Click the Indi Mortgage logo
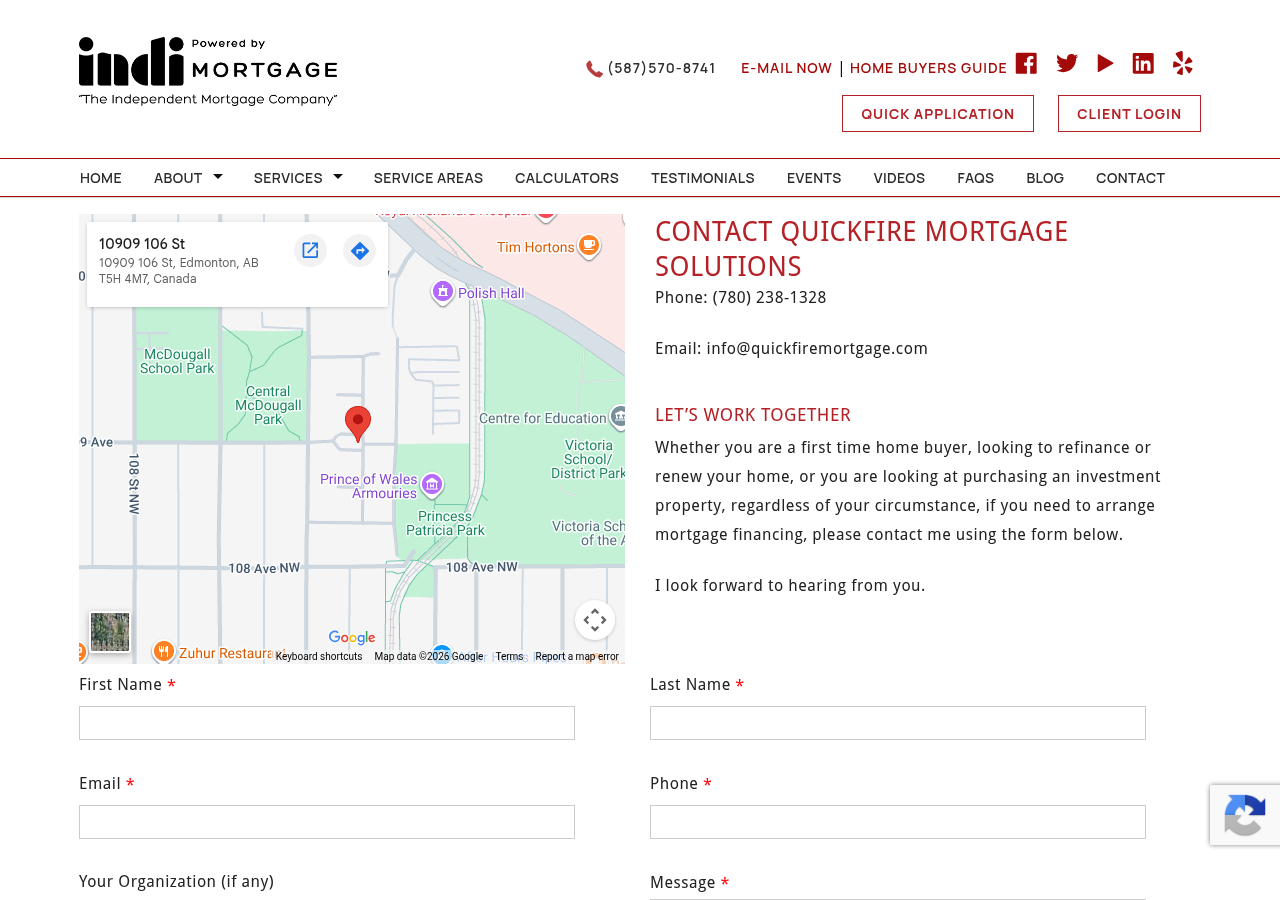The image size is (1280, 900). pyautogui.click(x=208, y=71)
